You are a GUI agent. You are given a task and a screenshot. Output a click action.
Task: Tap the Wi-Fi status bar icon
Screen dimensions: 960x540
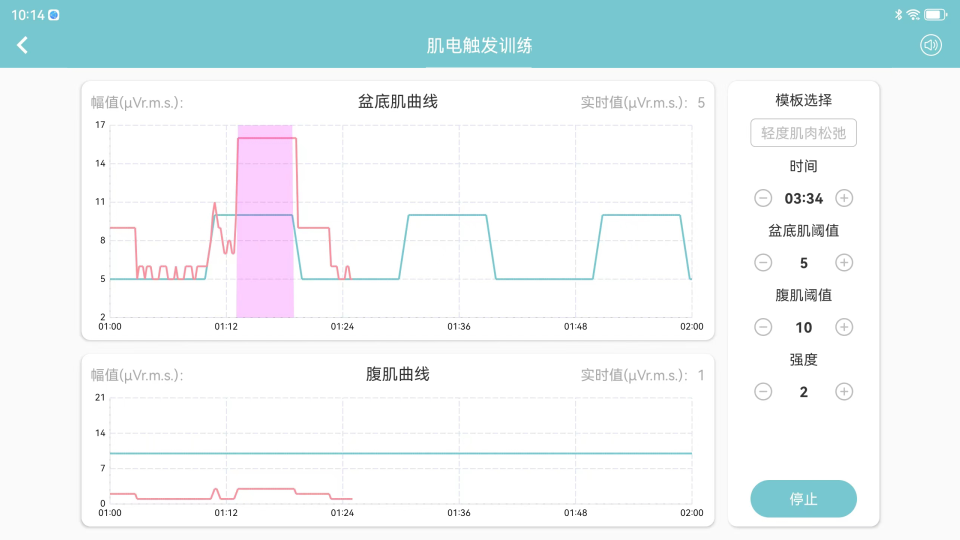pos(913,15)
